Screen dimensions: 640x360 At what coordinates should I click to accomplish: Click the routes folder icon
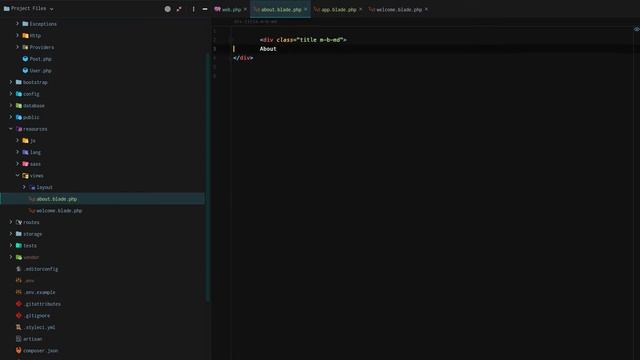click(x=19, y=222)
